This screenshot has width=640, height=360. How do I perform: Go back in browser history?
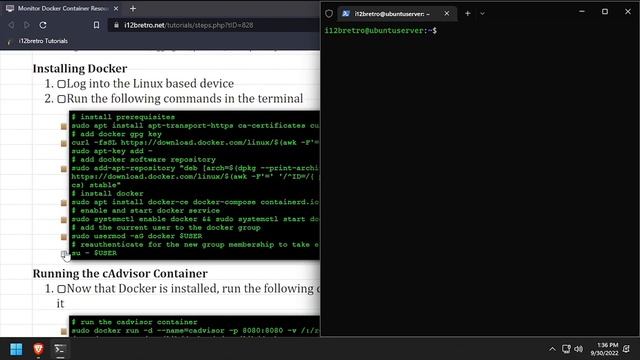click(11, 25)
